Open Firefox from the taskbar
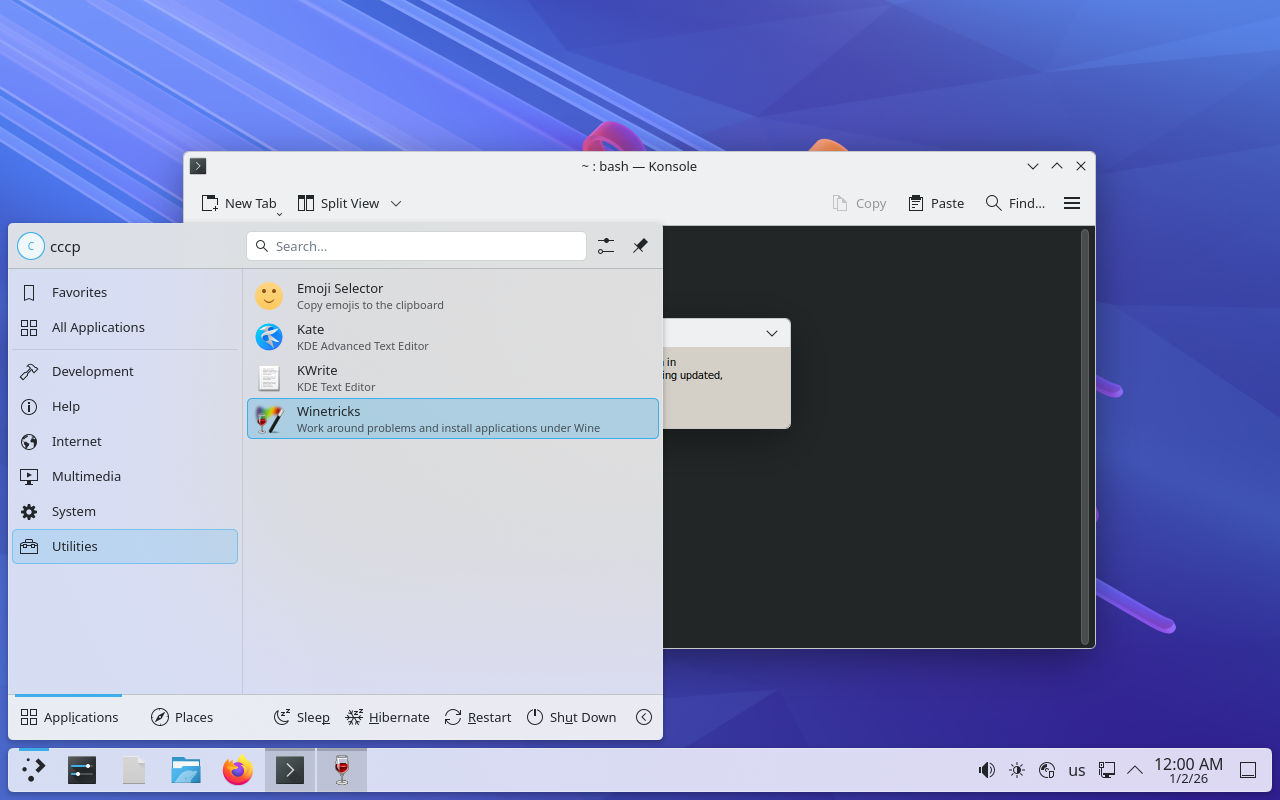 [238, 770]
